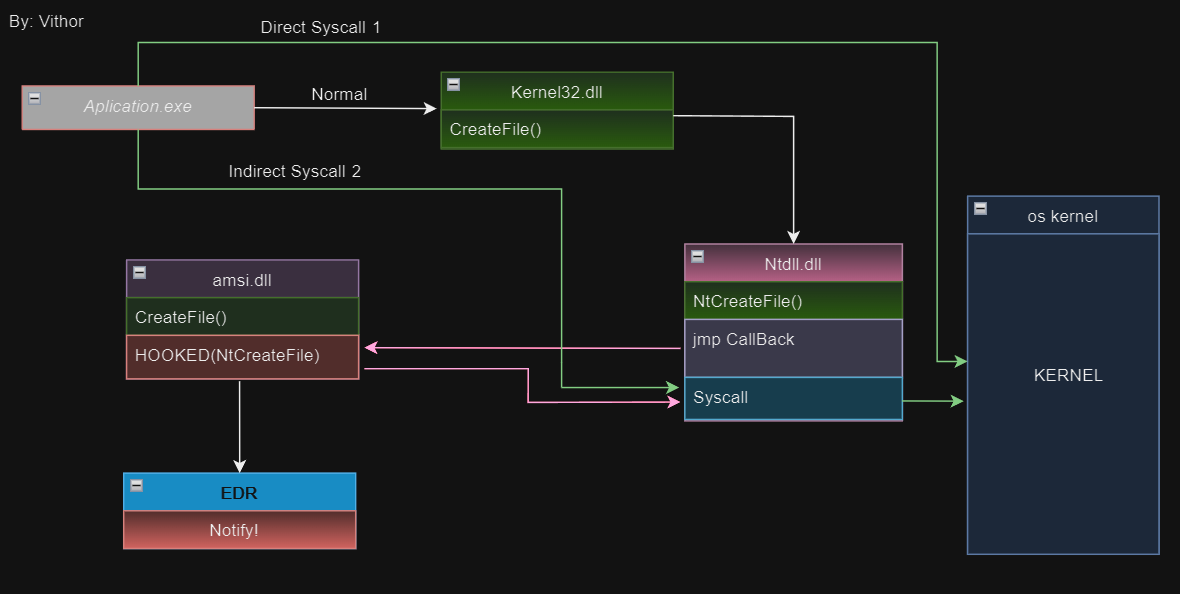Viewport: 1180px width, 594px height.
Task: Select the CreateFile() row in Kernel32.dll
Action: (556, 129)
